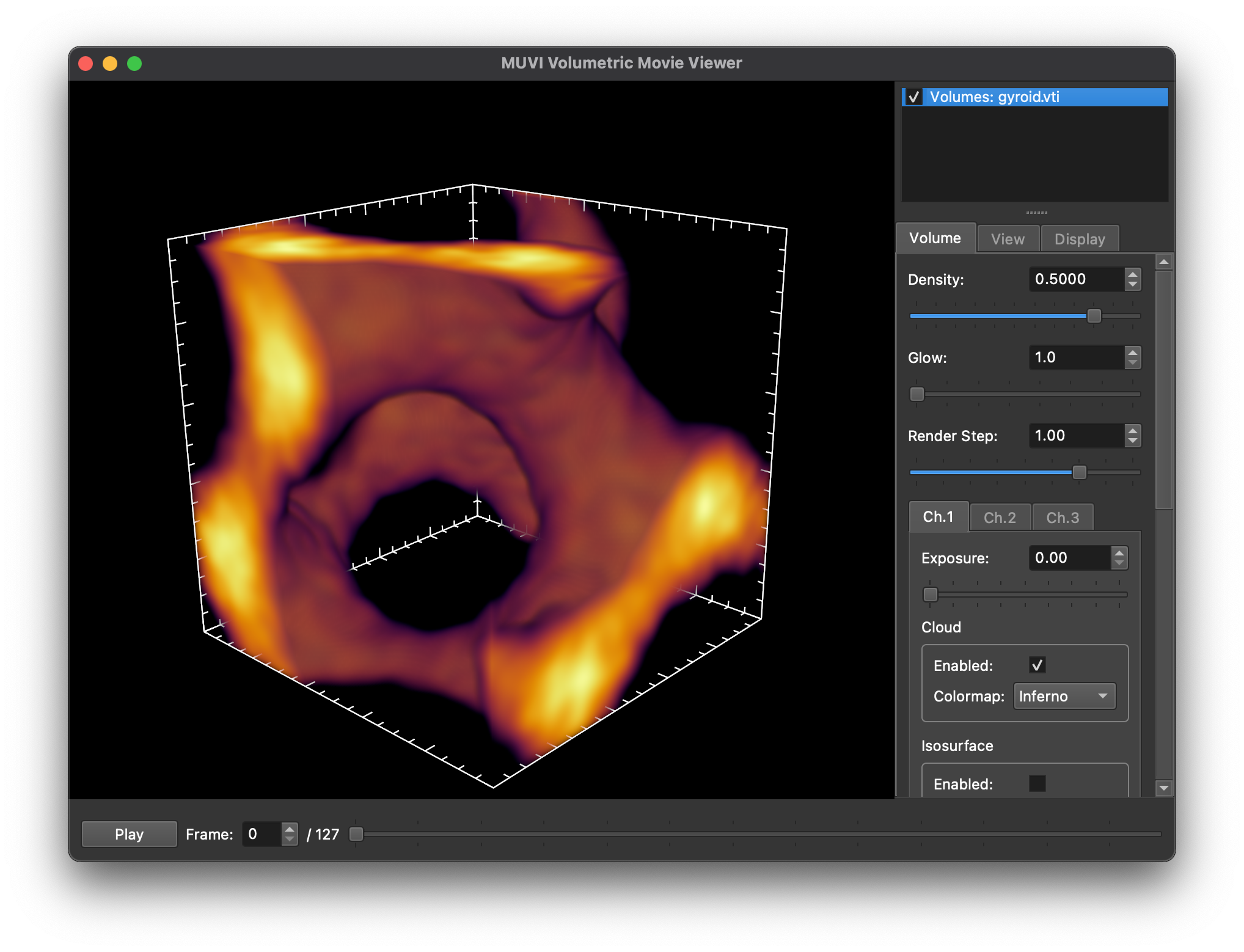Uncheck gyroid.vti volume visibility checkbox

[x=914, y=97]
